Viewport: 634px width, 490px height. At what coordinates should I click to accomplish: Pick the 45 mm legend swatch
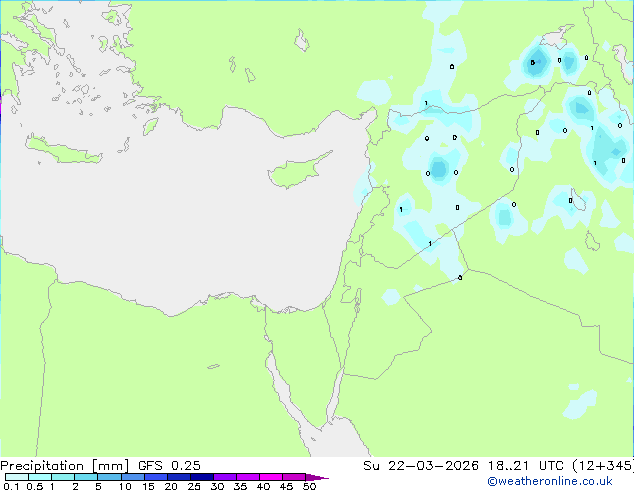tap(294, 477)
